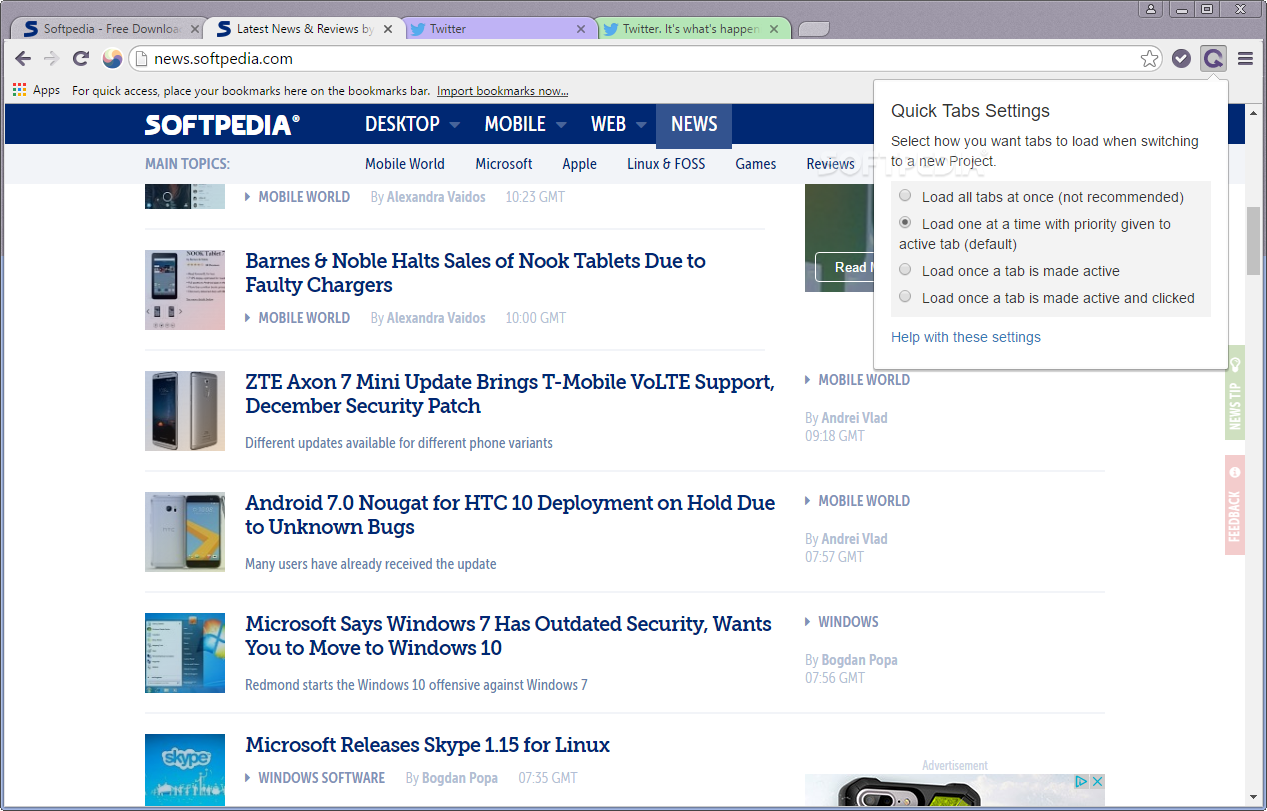
Task: Open the checkmark extension icon
Action: tap(1181, 59)
